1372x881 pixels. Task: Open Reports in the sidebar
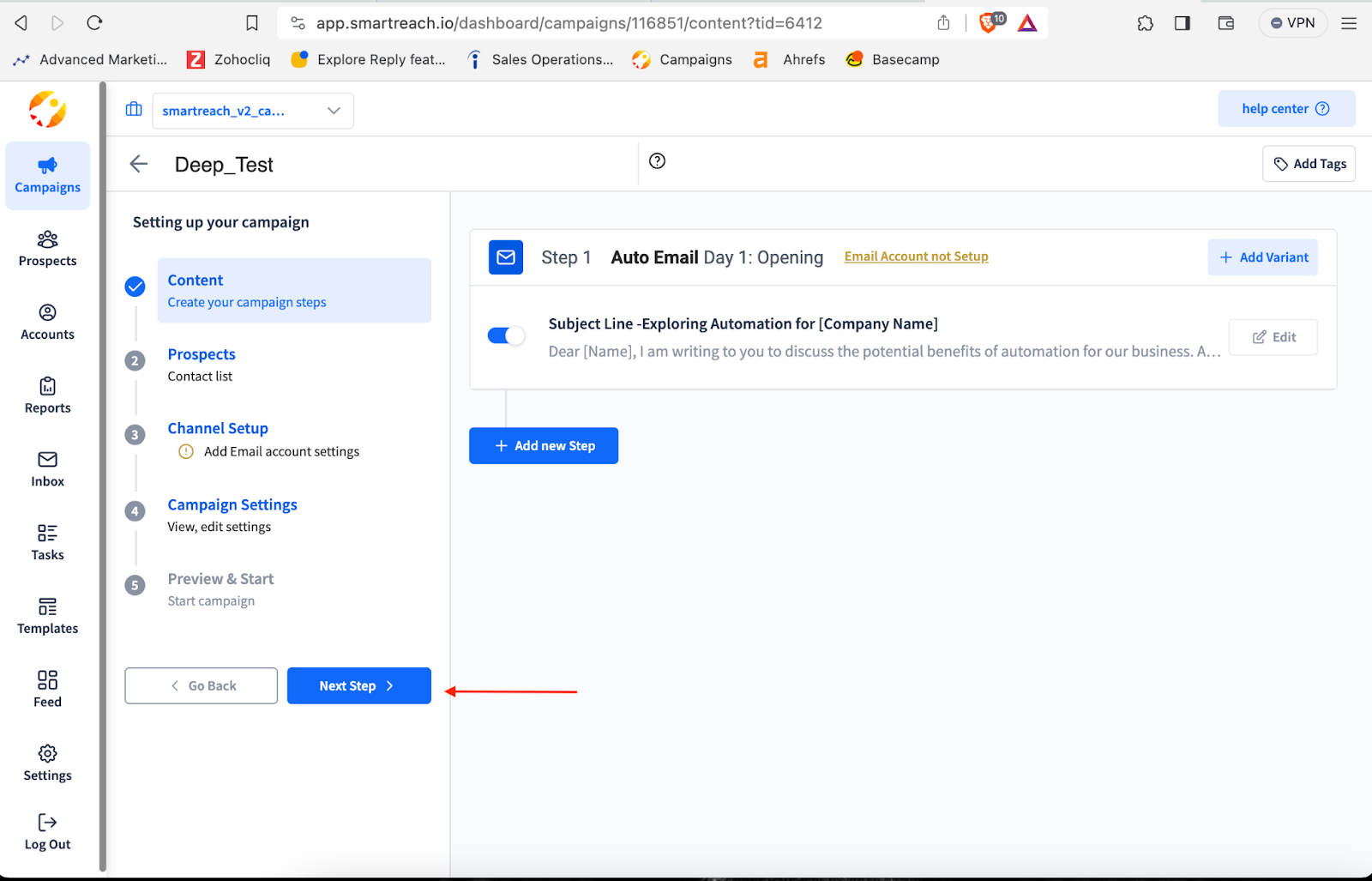point(47,396)
